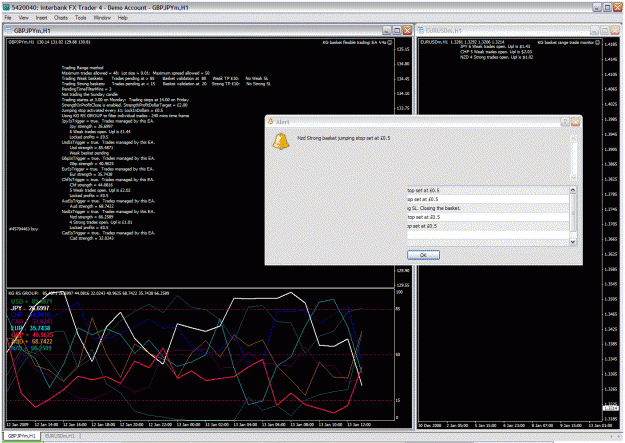Click the large bell icon in the Alert dialog
This screenshot has width=625, height=443.
(281, 142)
